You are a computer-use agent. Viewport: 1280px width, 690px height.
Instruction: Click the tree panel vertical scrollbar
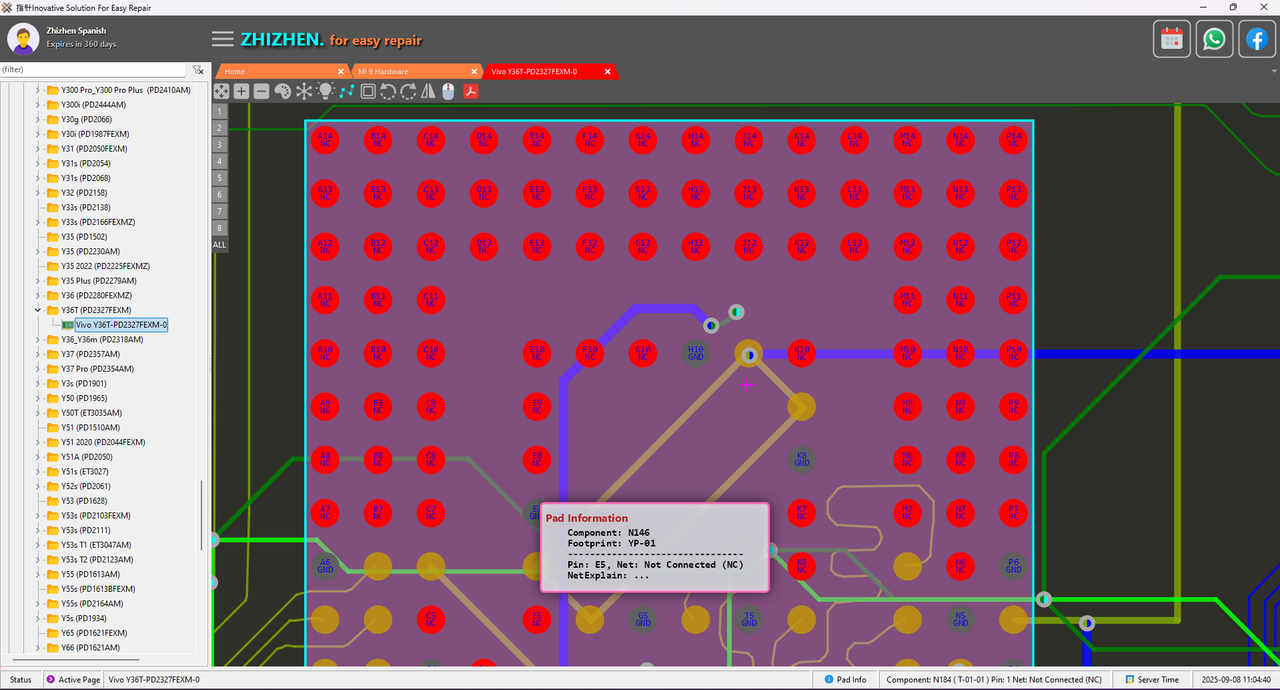pos(204,515)
